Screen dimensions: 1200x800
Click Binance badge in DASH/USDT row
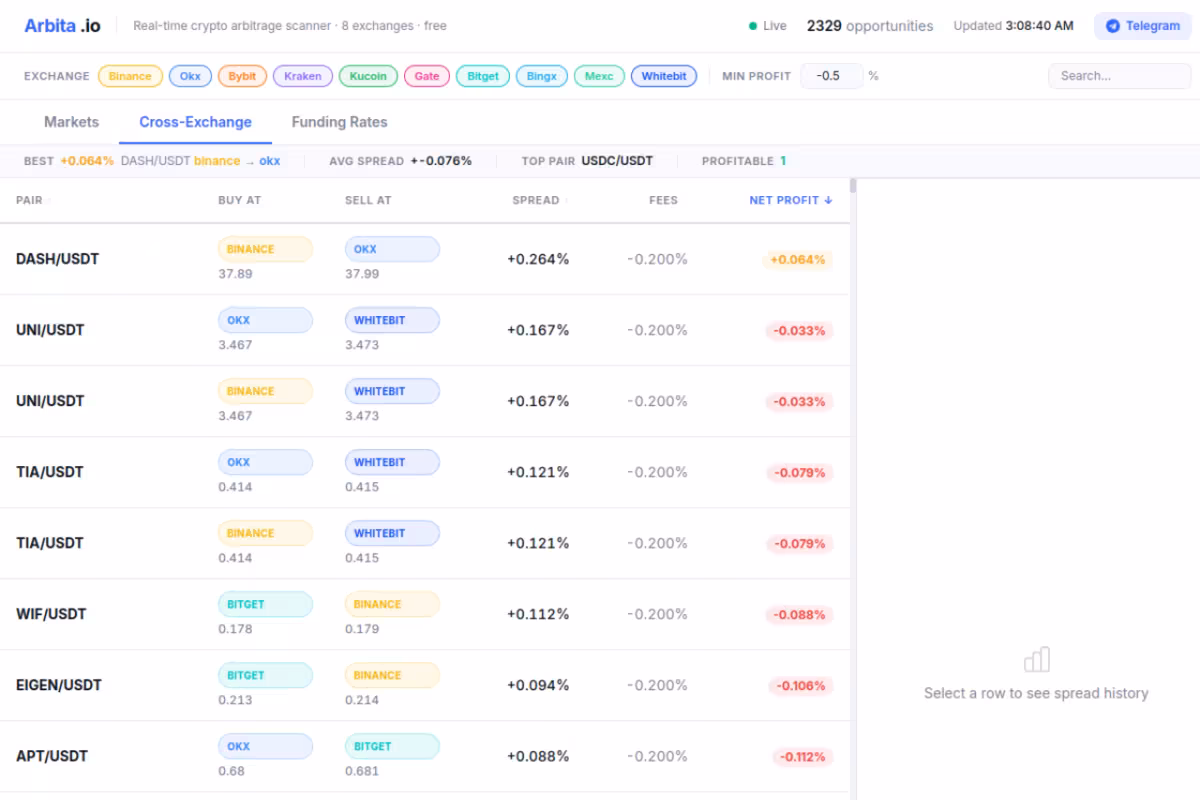(265, 249)
